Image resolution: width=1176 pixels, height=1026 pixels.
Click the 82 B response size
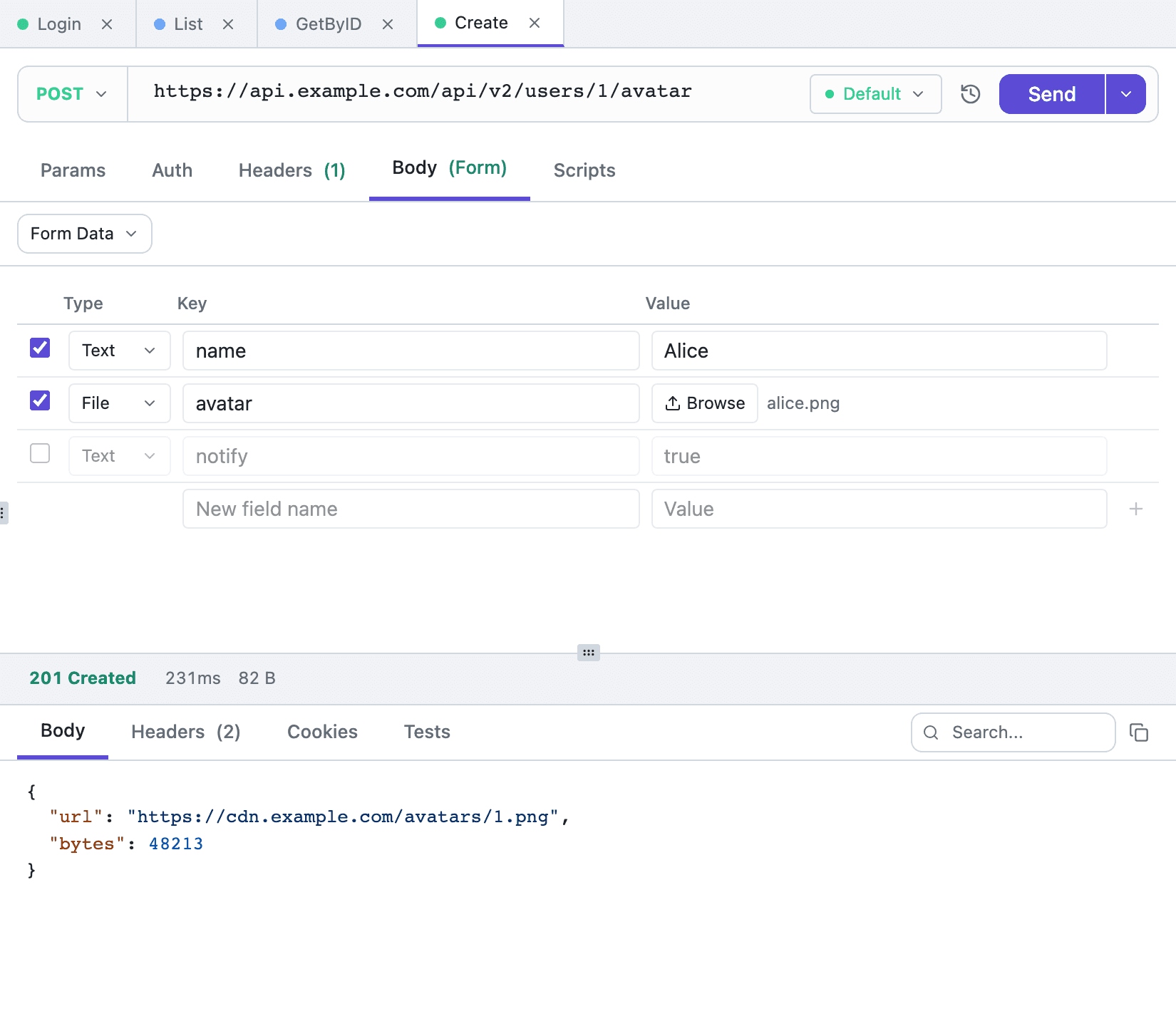coord(257,678)
